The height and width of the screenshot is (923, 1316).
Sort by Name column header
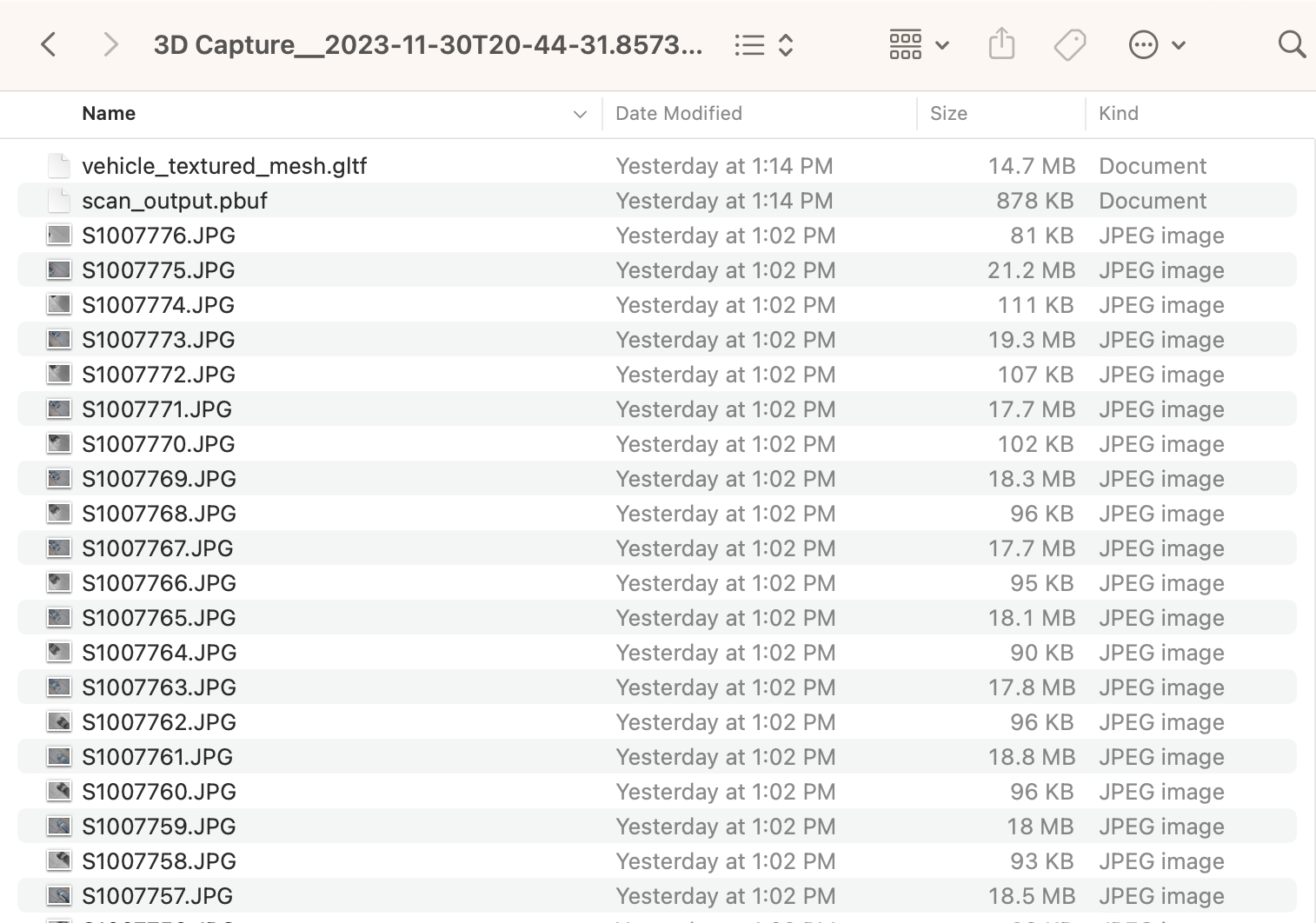click(109, 114)
